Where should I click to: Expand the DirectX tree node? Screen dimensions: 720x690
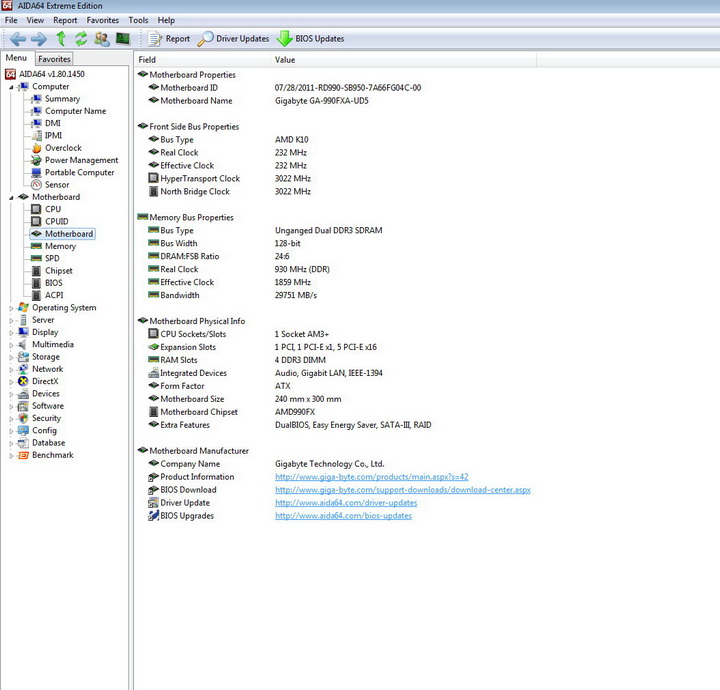point(11,382)
